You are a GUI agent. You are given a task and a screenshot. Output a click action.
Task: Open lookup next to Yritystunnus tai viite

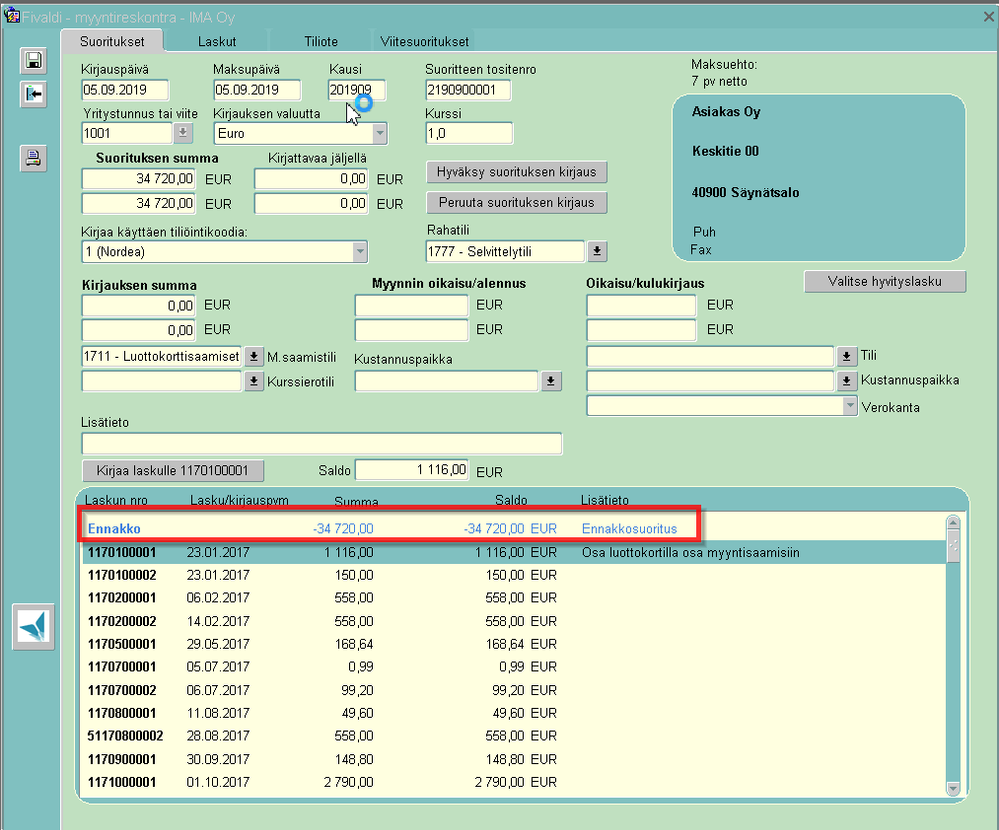coord(183,133)
